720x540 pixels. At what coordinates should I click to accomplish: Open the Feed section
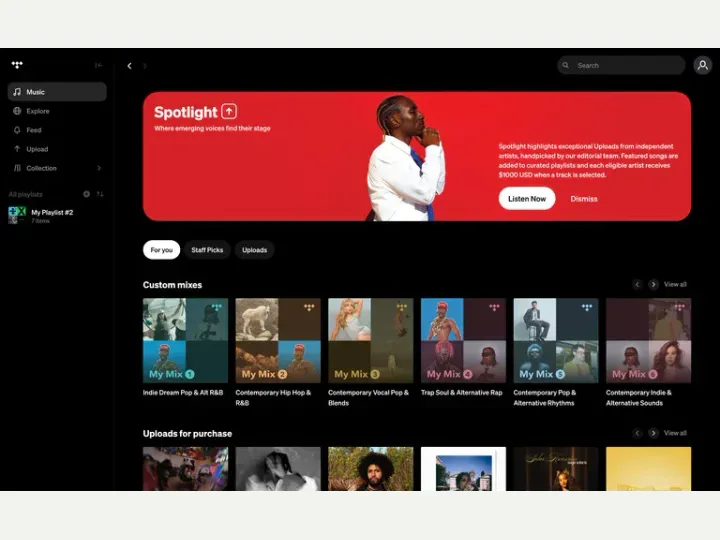[x=57, y=130]
